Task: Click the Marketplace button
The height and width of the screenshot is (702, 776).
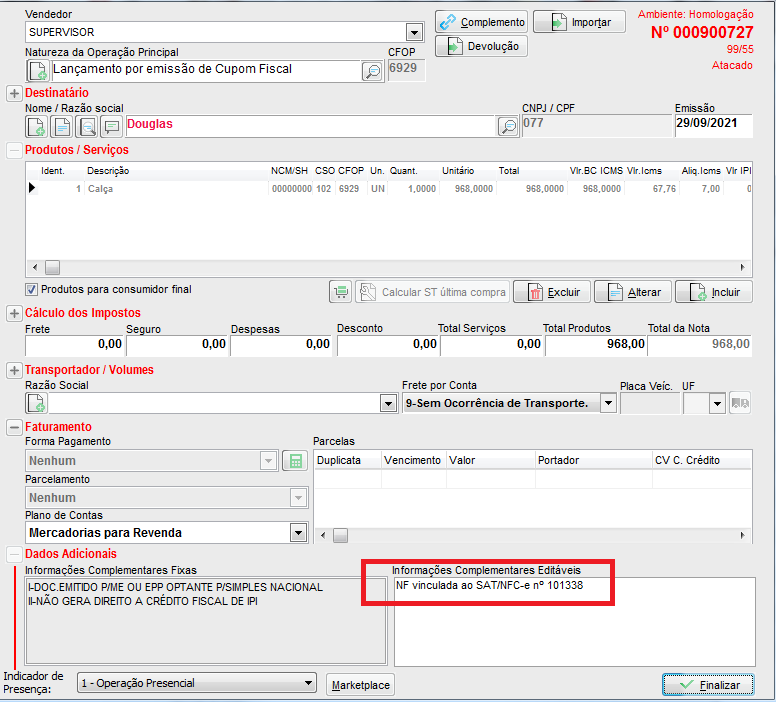Action: [360, 685]
